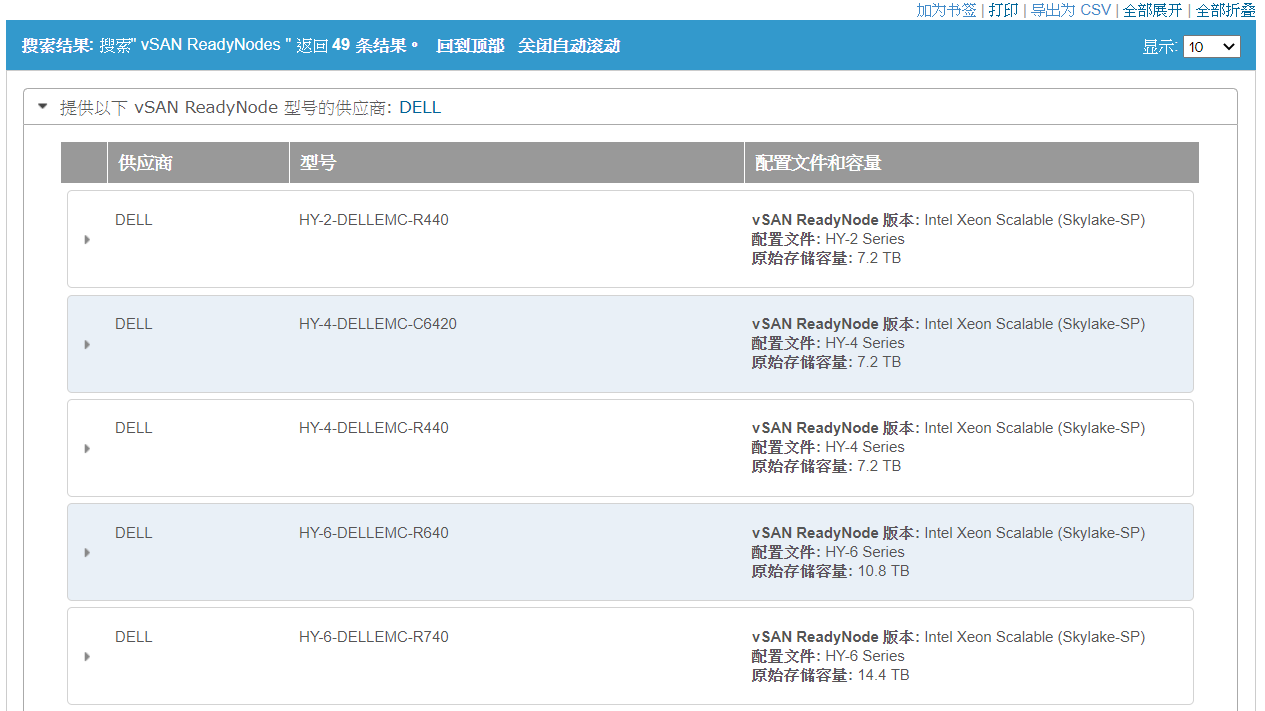This screenshot has height=711, width=1265.
Task: Click 10.8 TB raw capacity value
Action: click(x=884, y=571)
